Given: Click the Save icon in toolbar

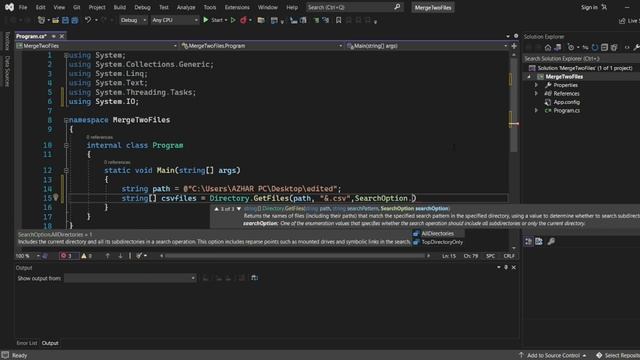Looking at the screenshot, I should coord(65,20).
